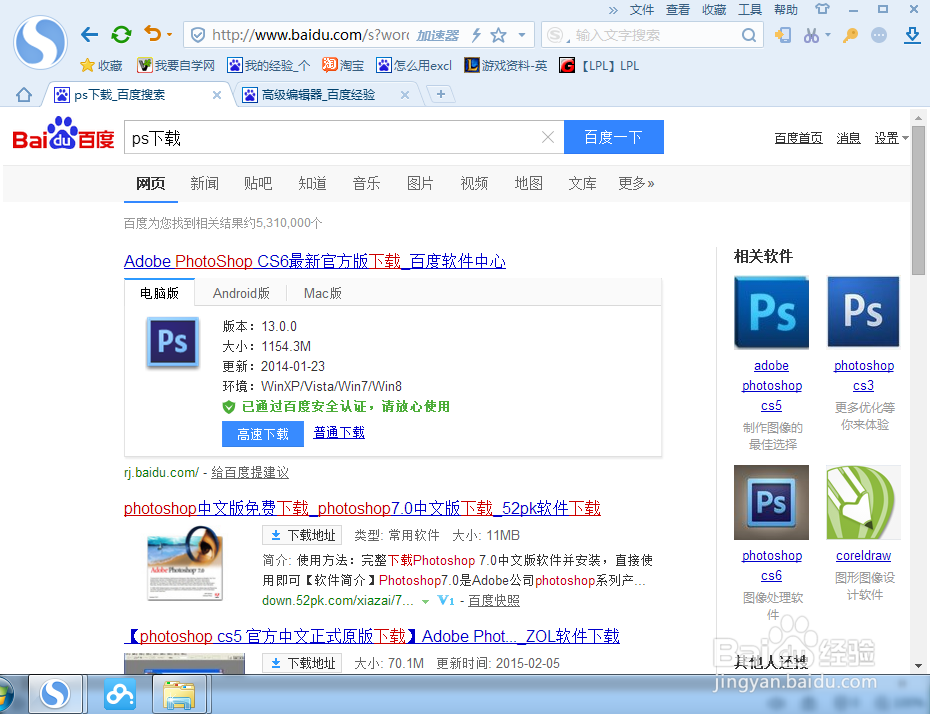
Task: Click the home icon beside the tabs
Action: [24, 94]
